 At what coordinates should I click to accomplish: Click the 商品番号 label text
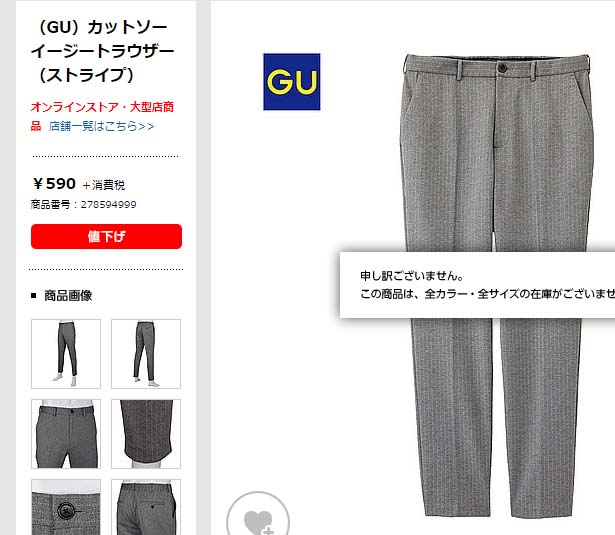pos(51,204)
